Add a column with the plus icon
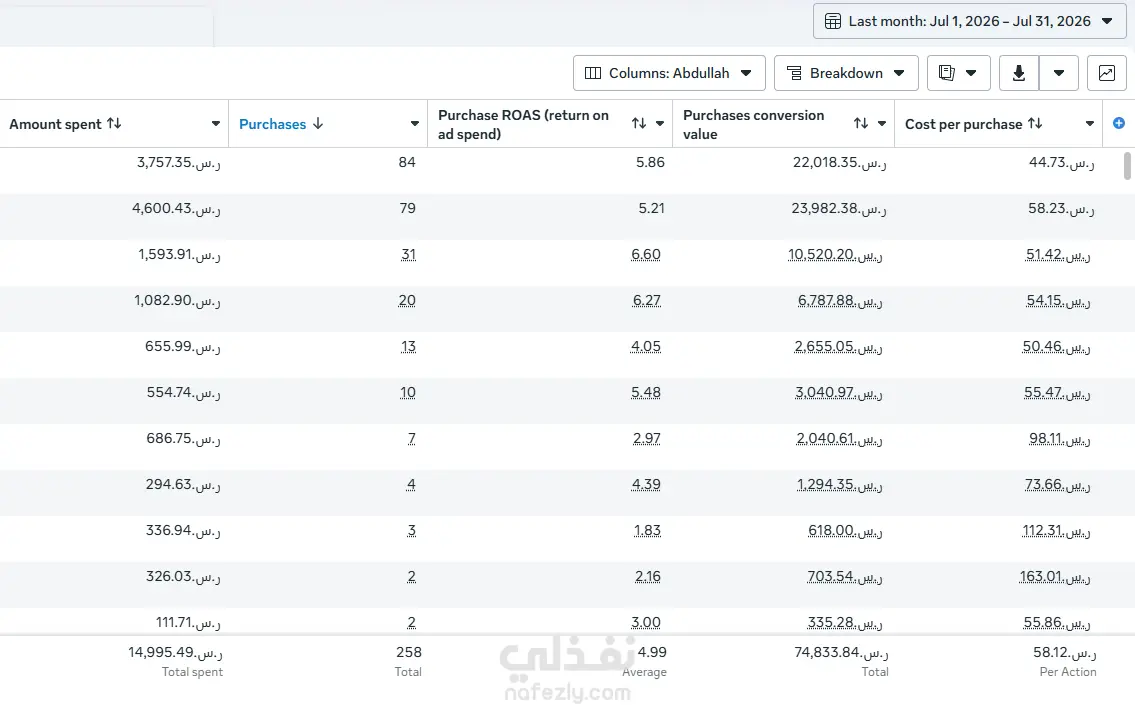This screenshot has height=705, width=1135. tap(1118, 123)
